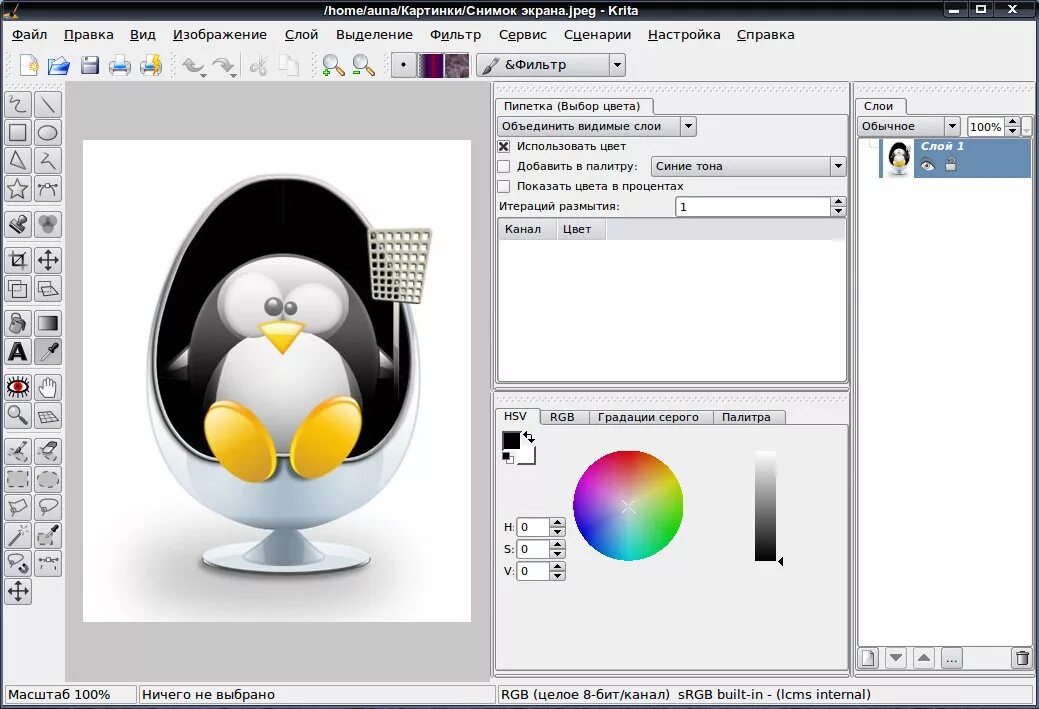This screenshot has height=709, width=1039.
Task: Zoom out with the toolbar magnifier minus
Action: pos(363,65)
